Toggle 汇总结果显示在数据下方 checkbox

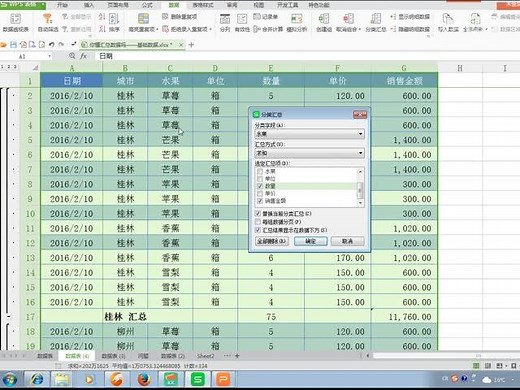[x=257, y=230]
